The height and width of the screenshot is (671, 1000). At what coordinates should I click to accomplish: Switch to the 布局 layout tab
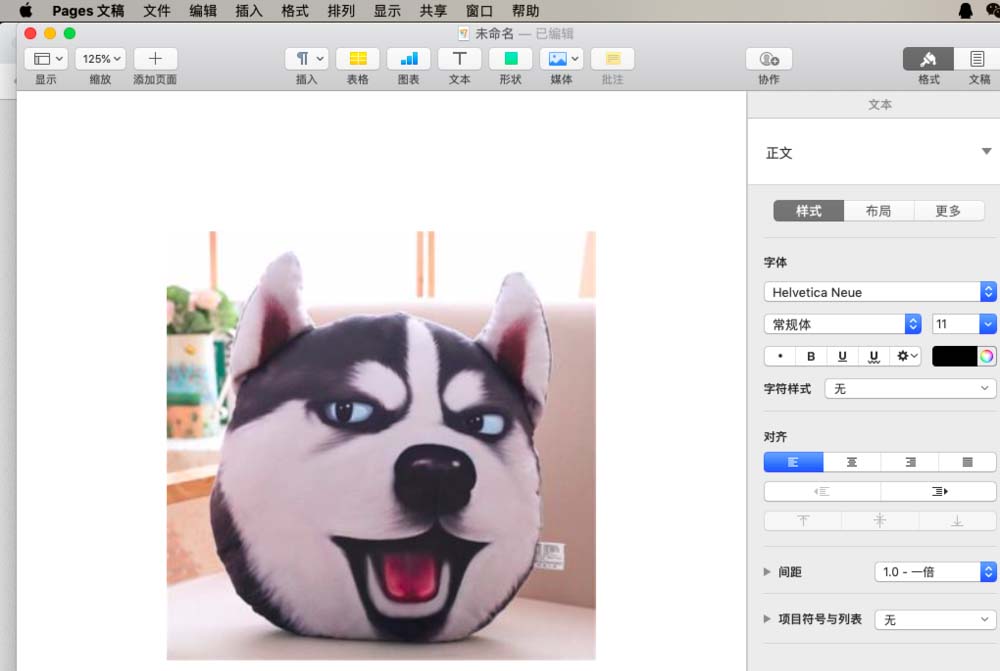tap(879, 210)
